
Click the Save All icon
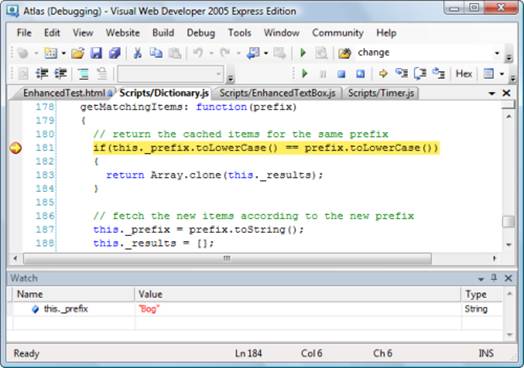pos(115,53)
